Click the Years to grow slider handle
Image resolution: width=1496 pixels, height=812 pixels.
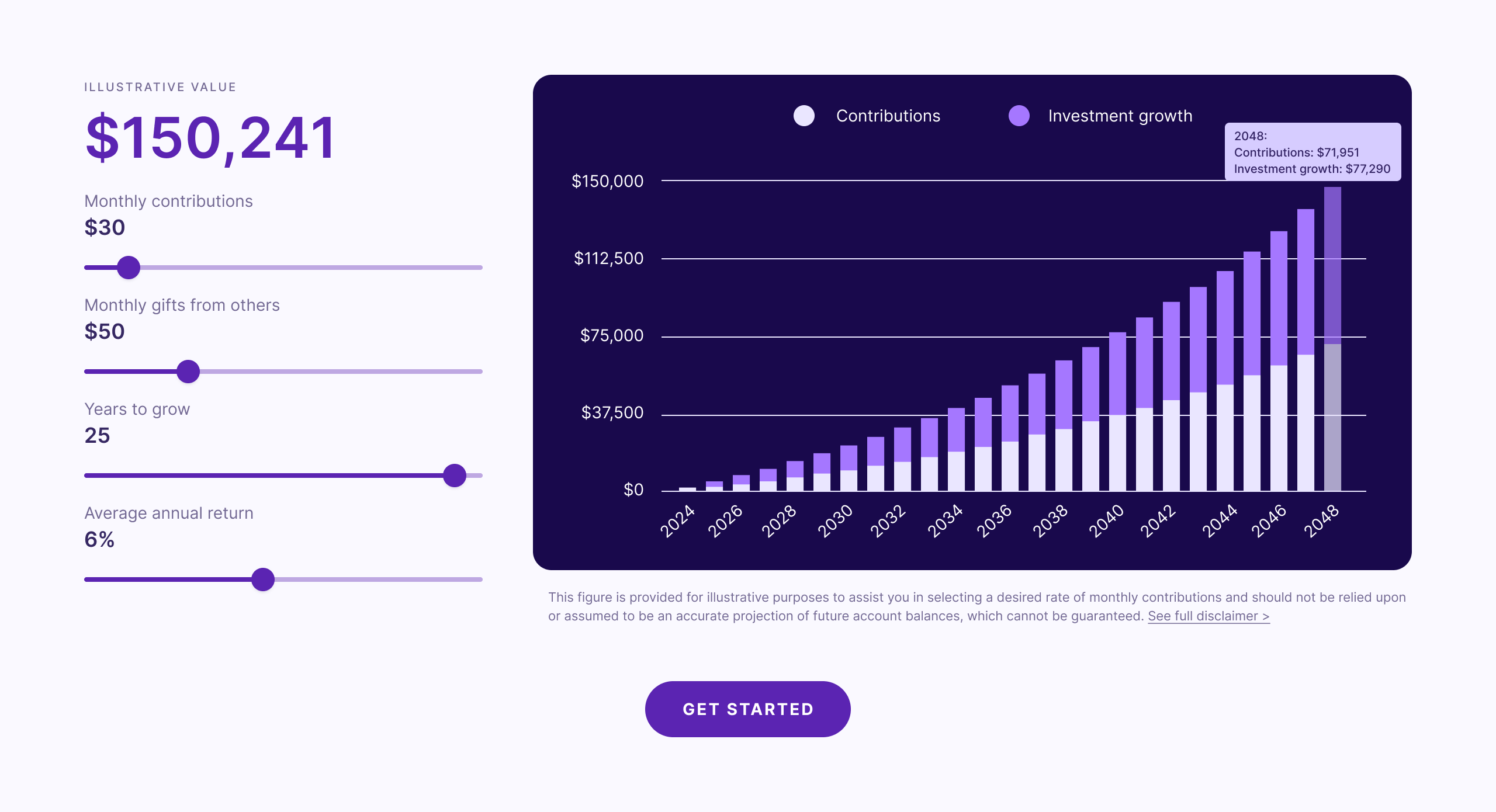coord(455,475)
